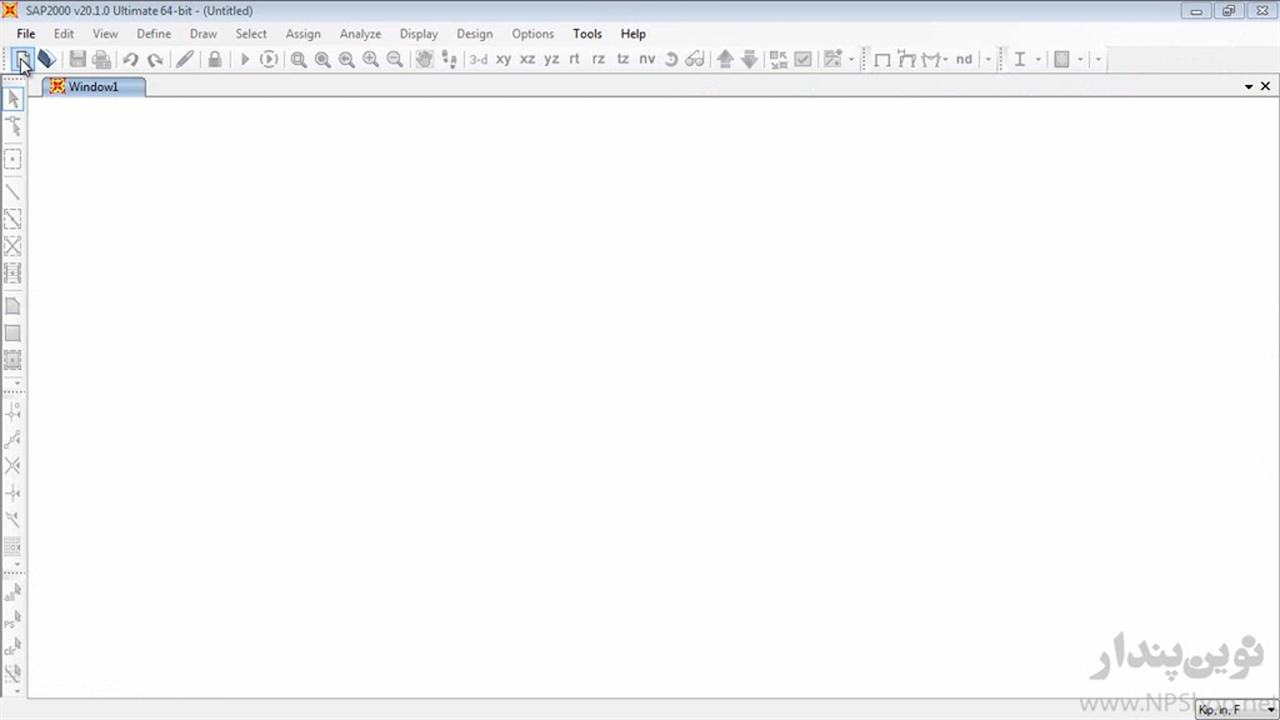Click the Open File icon
Viewport: 1280px width, 720px height.
point(46,60)
